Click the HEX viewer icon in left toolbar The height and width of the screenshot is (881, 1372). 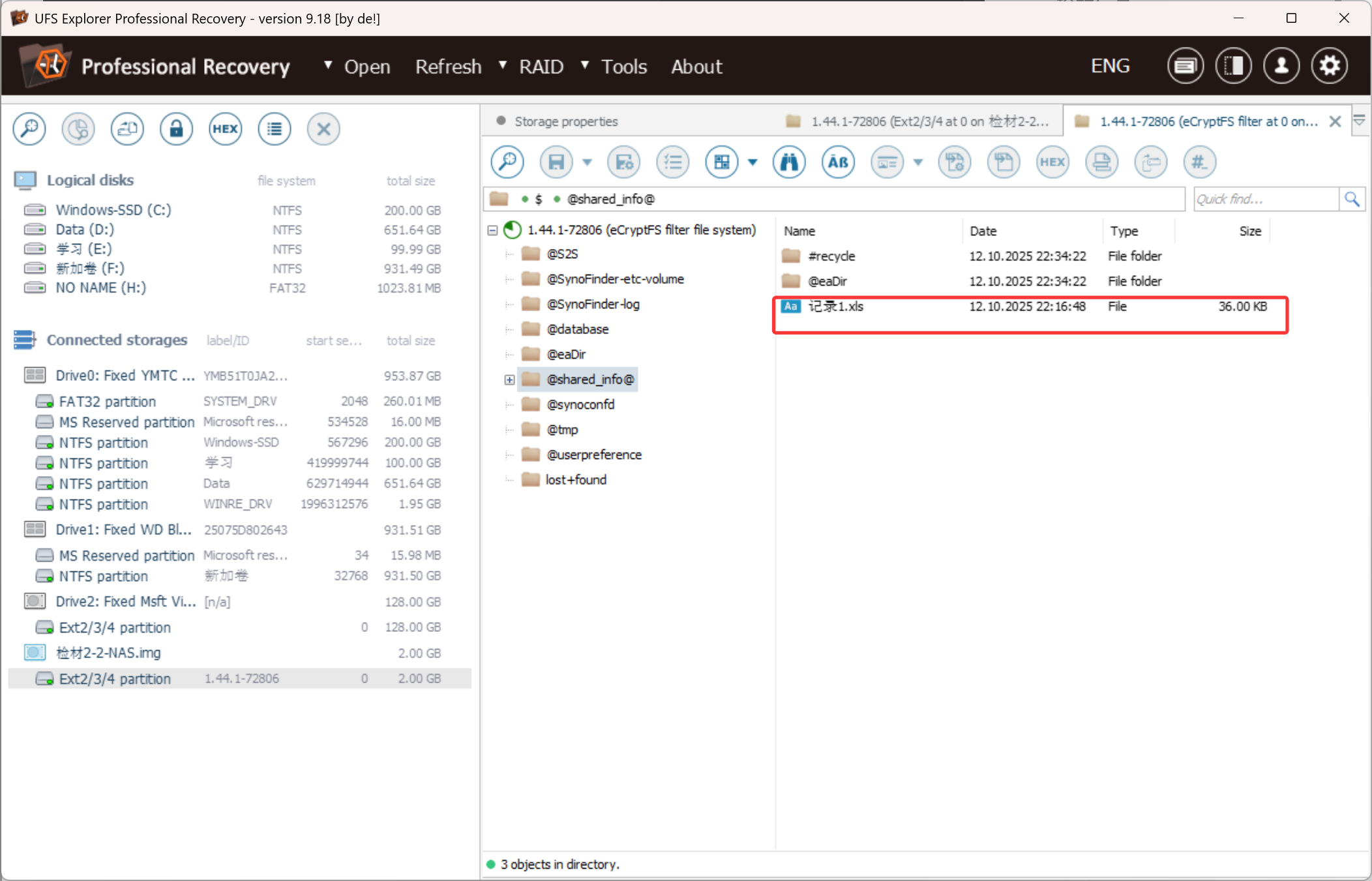[x=225, y=129]
